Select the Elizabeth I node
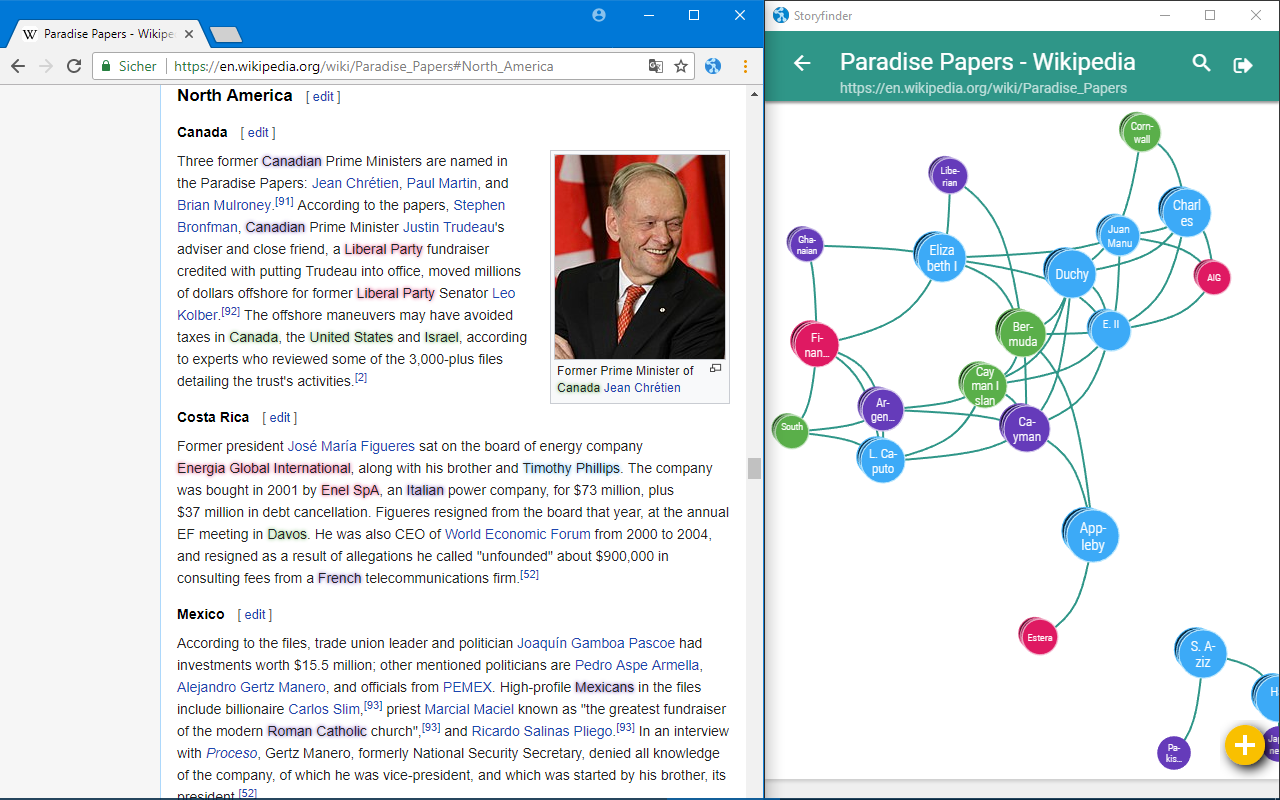1280x800 pixels. [941, 258]
